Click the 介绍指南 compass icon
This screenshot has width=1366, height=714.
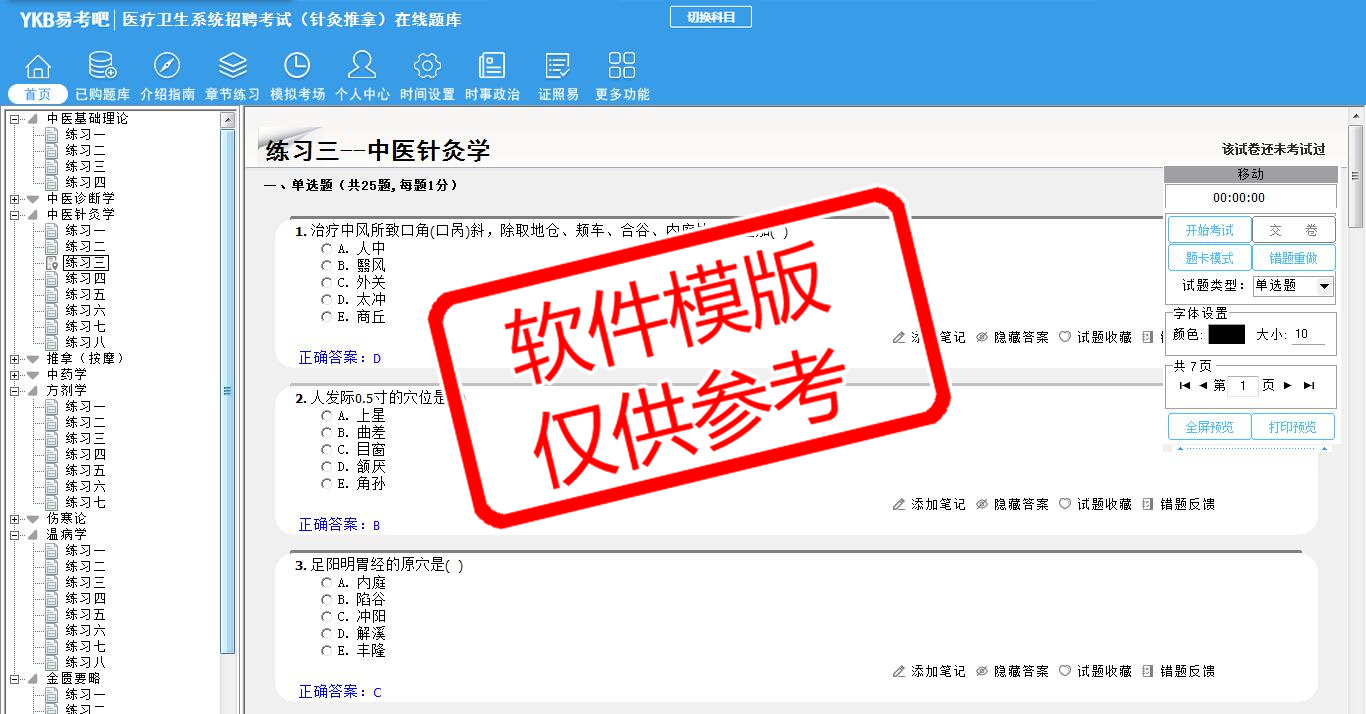click(167, 66)
